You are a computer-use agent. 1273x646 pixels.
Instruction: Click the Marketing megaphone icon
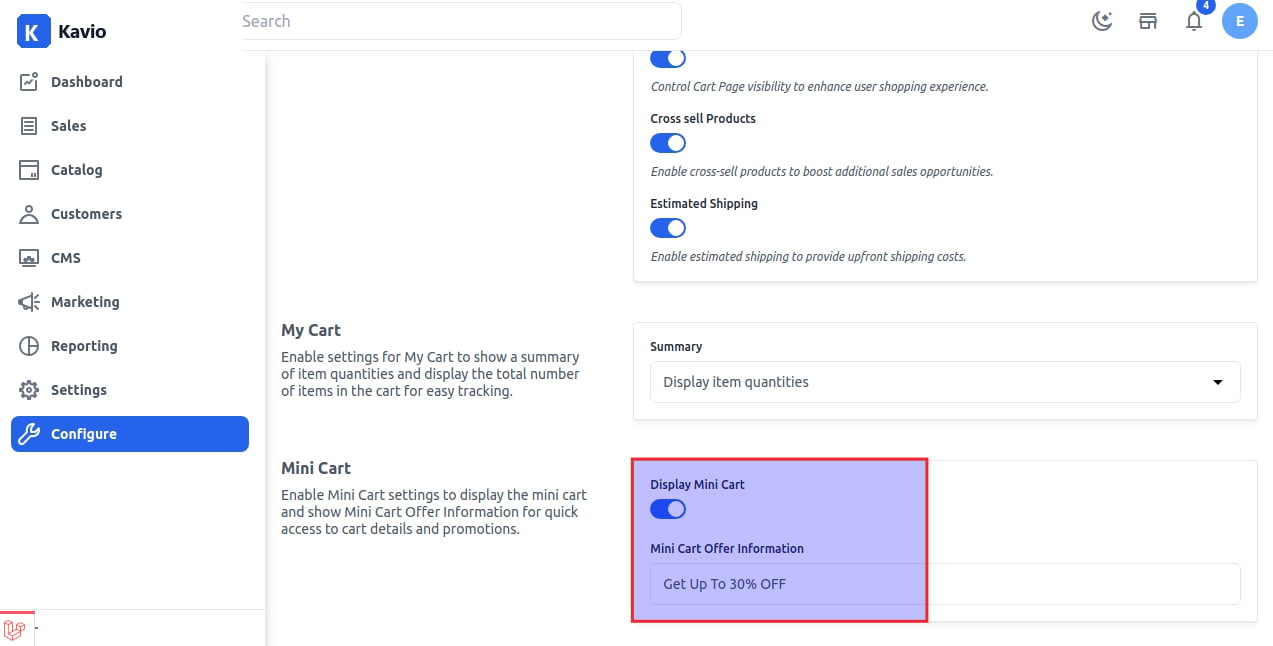29,302
